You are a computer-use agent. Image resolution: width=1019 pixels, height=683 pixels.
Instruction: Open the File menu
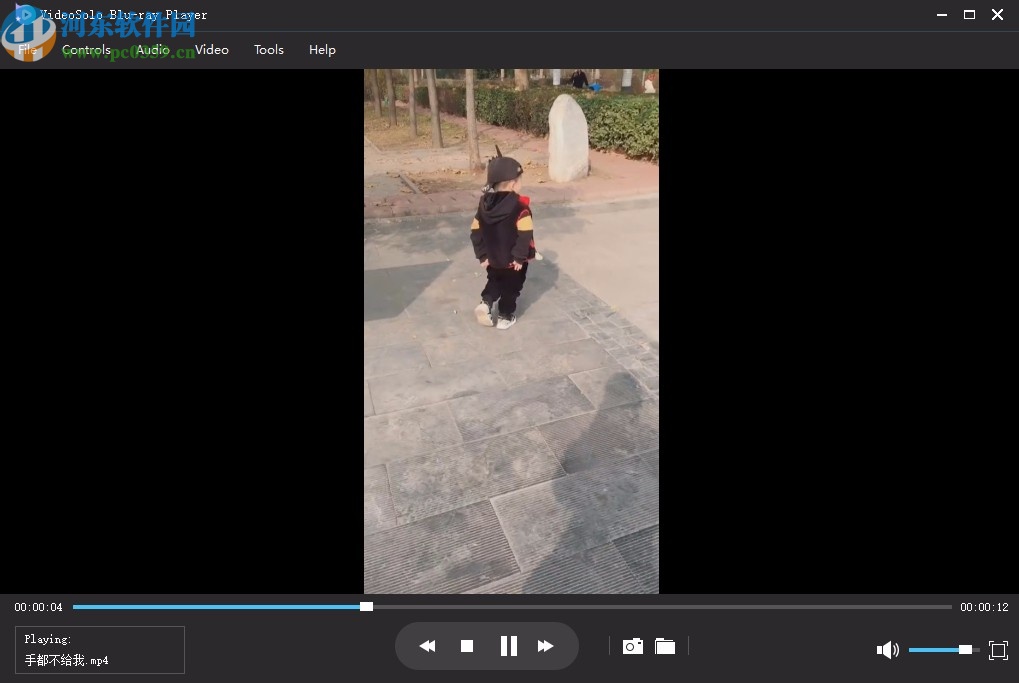27,49
